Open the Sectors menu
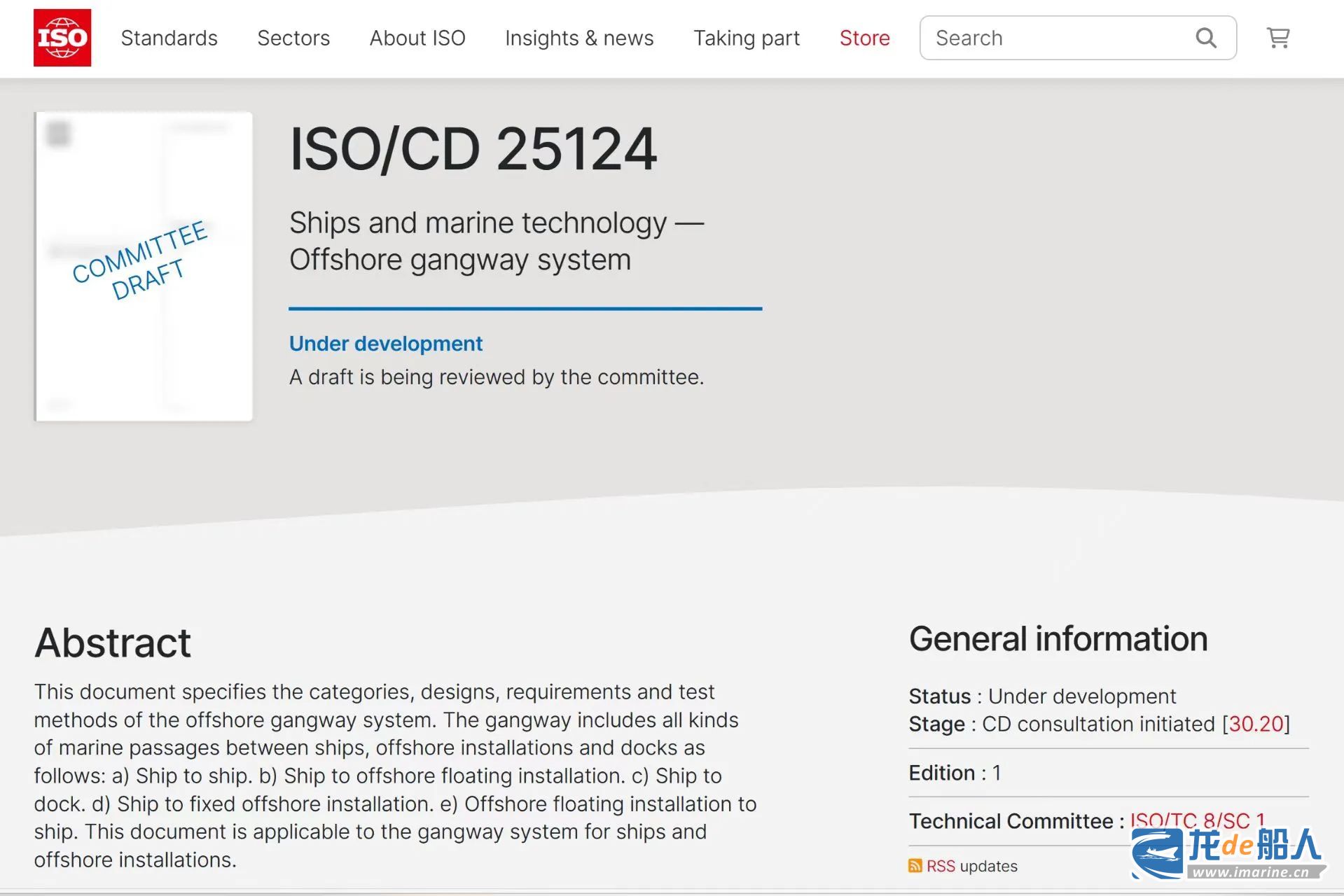The image size is (1344, 896). 293,38
